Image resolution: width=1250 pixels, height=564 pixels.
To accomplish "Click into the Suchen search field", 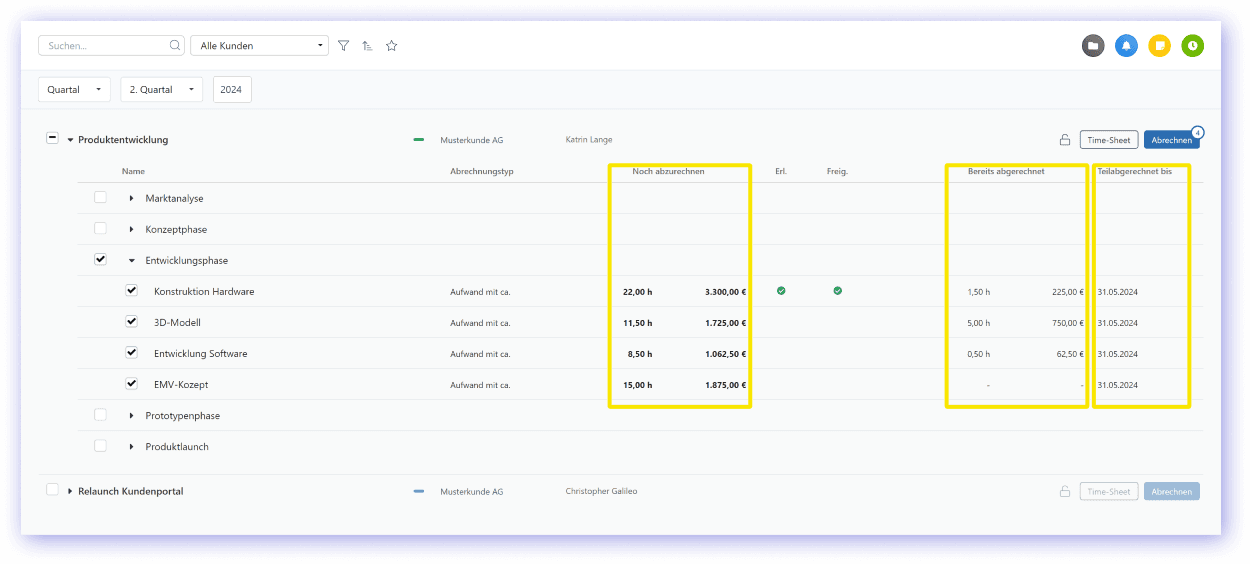I will (x=102, y=46).
